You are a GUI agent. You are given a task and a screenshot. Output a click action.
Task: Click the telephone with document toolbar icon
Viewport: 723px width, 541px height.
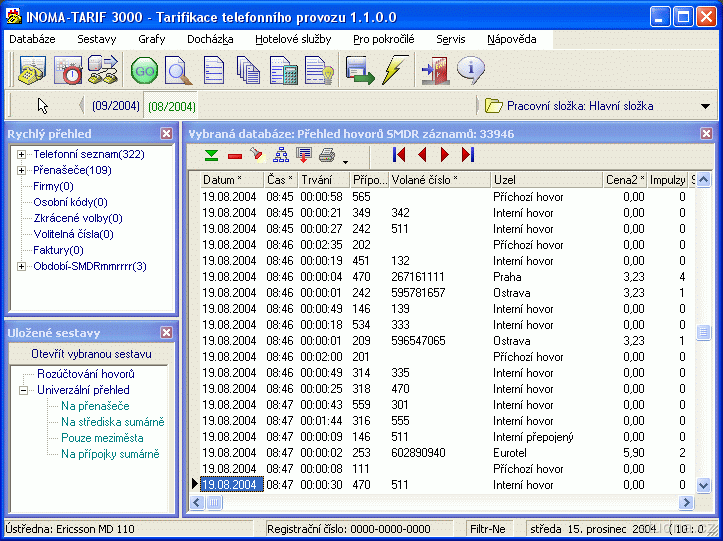coord(32,70)
